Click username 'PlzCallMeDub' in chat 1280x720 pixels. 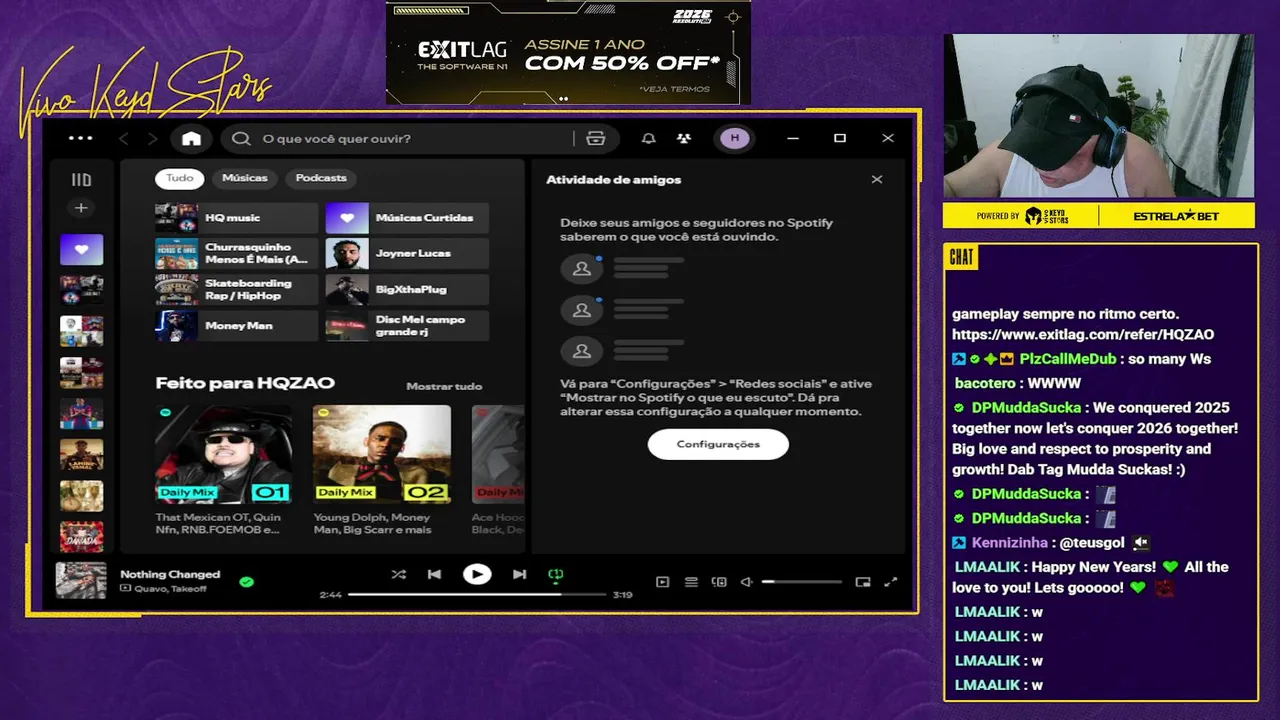[x=1066, y=359]
